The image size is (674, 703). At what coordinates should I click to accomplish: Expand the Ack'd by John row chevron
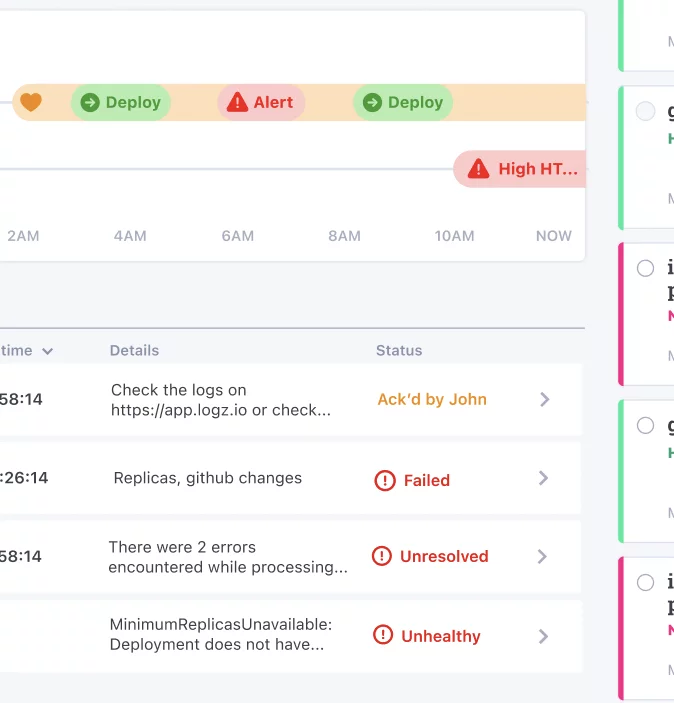544,399
